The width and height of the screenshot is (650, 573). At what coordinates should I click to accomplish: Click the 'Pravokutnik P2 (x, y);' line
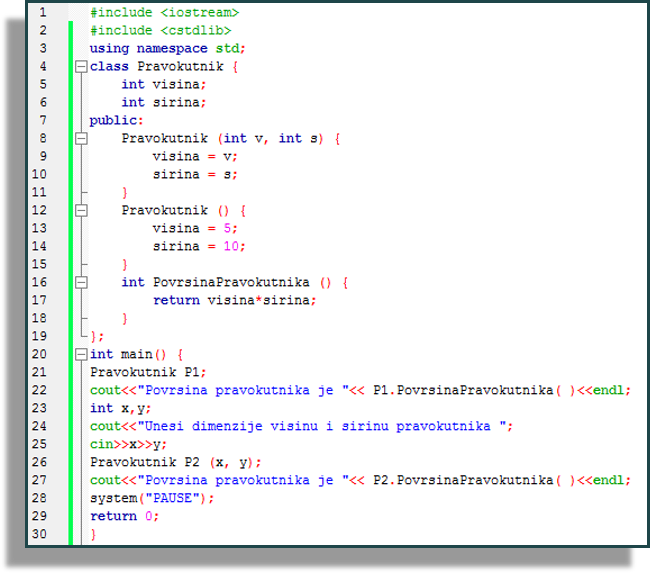(x=175, y=462)
